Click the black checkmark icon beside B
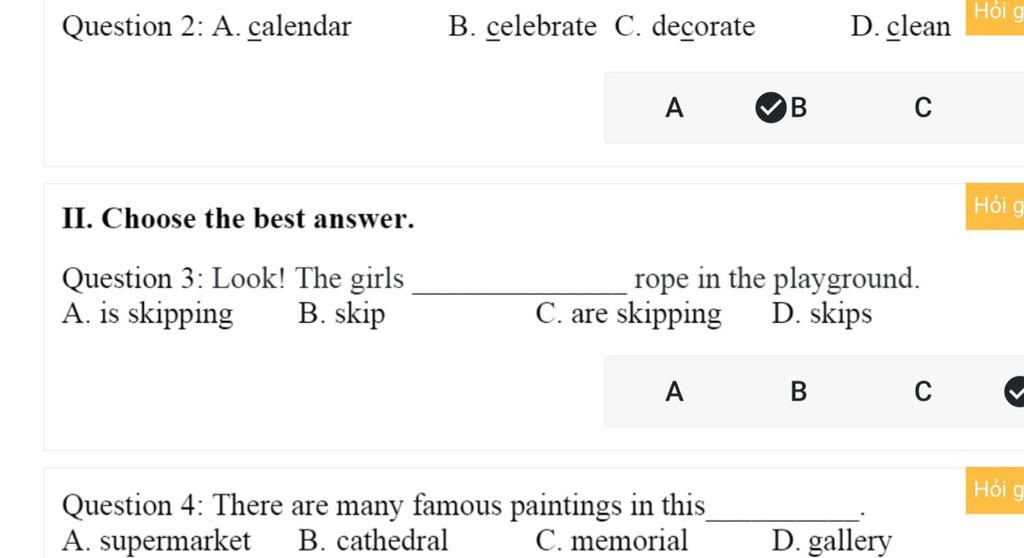Image resolution: width=1024 pixels, height=558 pixels. 771,108
